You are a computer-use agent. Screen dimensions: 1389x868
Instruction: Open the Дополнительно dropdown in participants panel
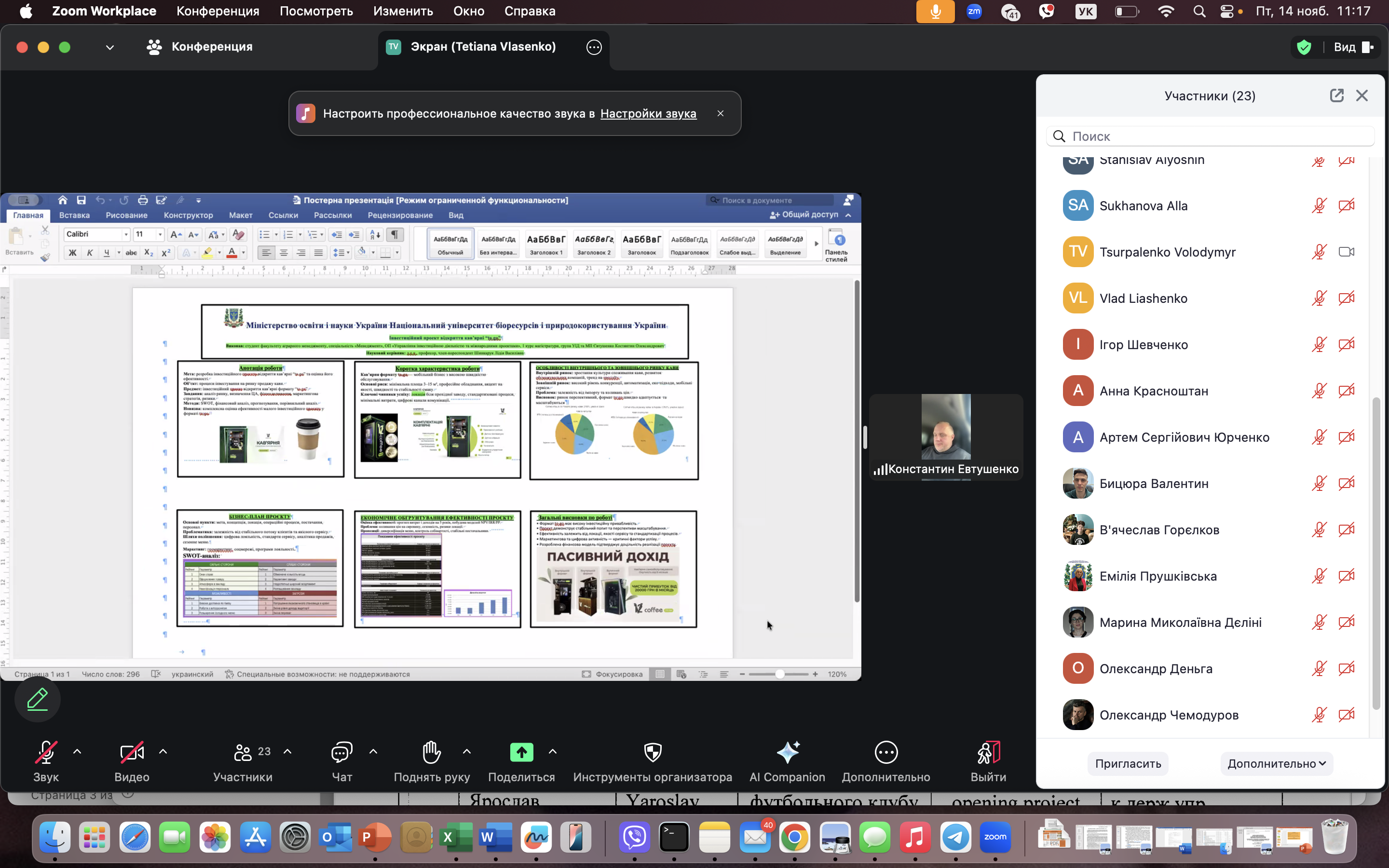(x=1276, y=763)
